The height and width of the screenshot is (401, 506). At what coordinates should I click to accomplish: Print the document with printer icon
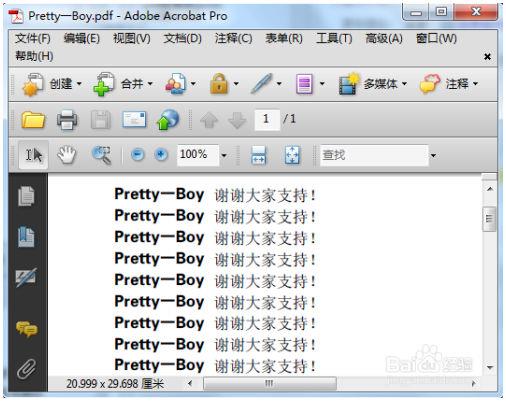[67, 120]
